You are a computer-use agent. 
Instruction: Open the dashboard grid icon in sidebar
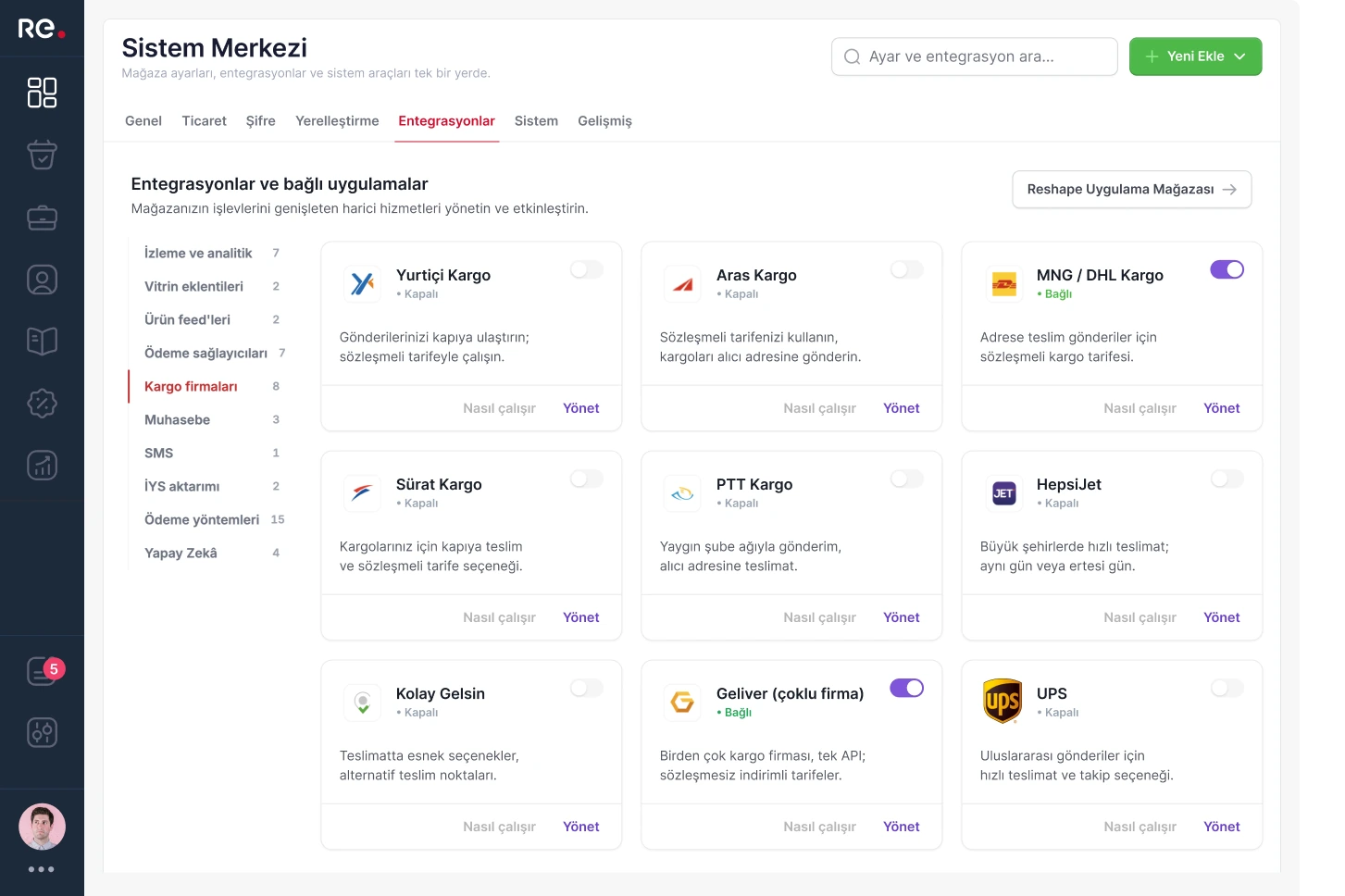pos(42,93)
